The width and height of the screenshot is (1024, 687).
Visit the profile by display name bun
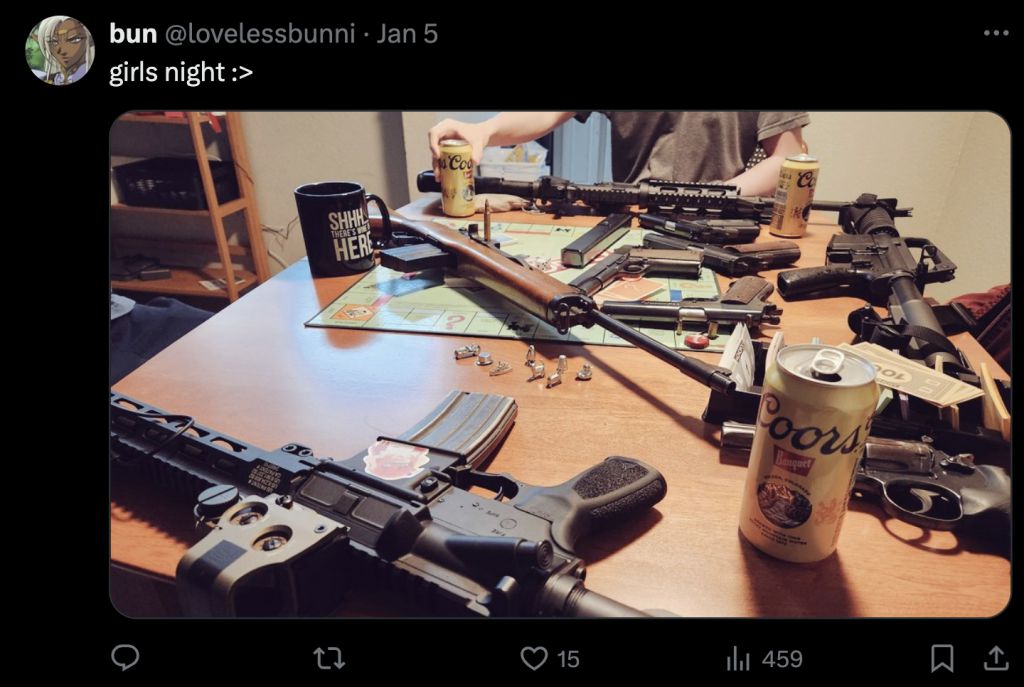pyautogui.click(x=133, y=33)
